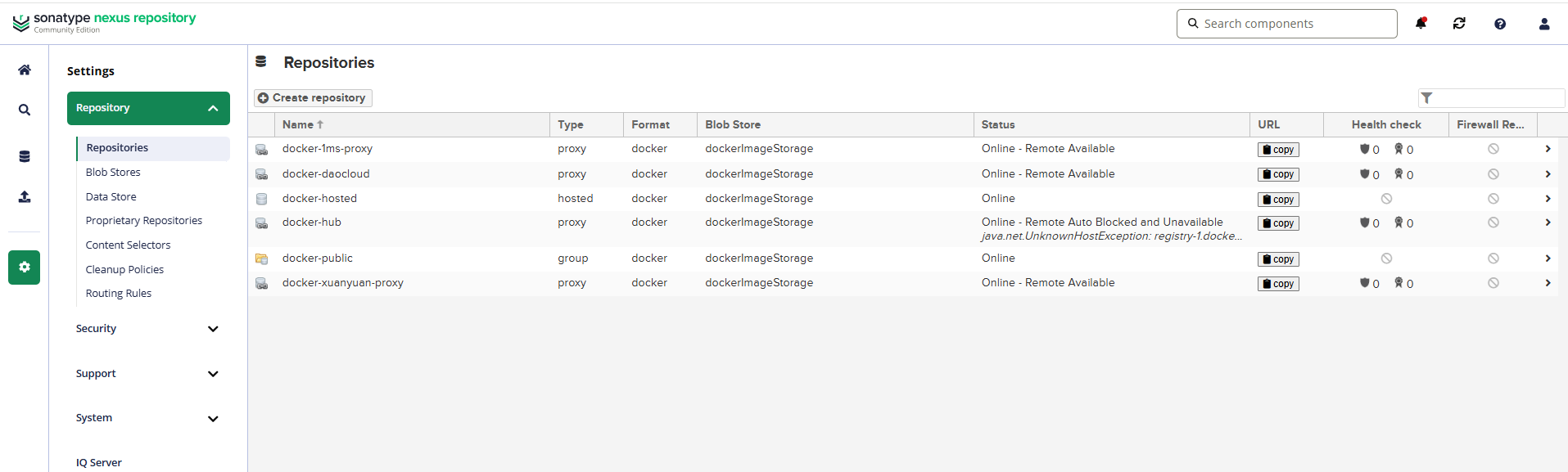Viewport: 1568px width, 472px height.
Task: Click the health check disabled icon for docker-public
Action: click(x=1386, y=258)
